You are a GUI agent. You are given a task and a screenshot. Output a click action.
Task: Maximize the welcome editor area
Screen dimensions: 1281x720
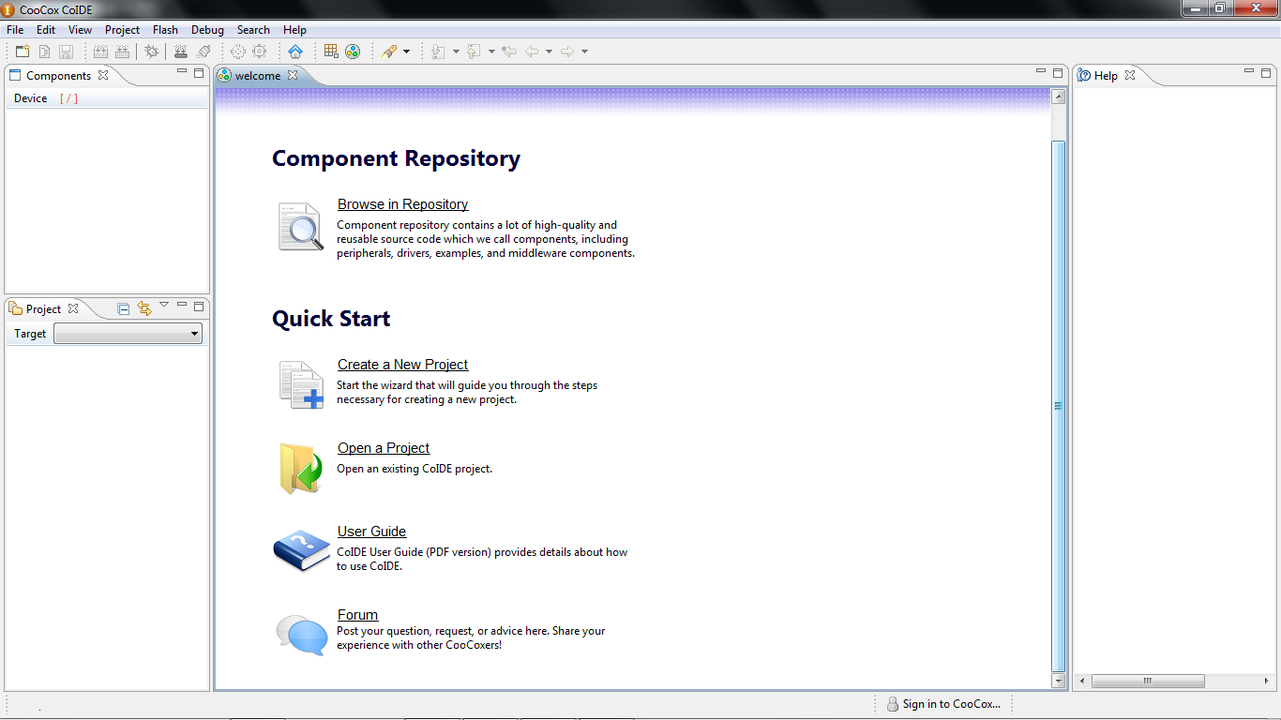[x=1058, y=72]
